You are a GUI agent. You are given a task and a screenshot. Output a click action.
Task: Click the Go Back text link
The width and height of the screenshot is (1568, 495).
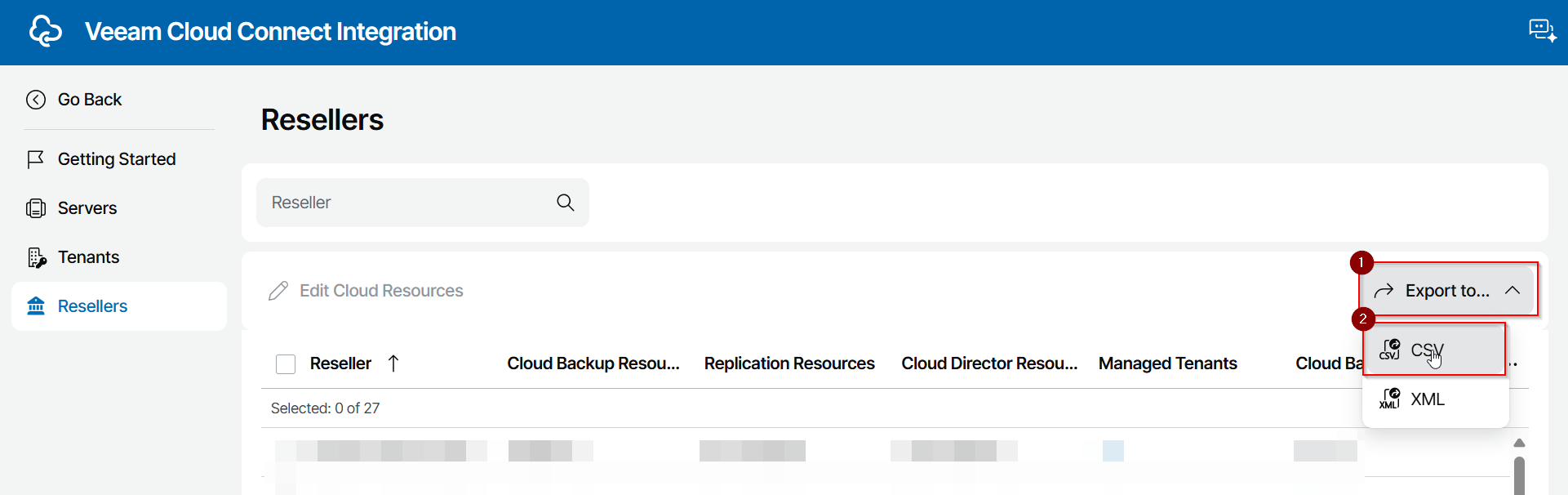click(90, 100)
